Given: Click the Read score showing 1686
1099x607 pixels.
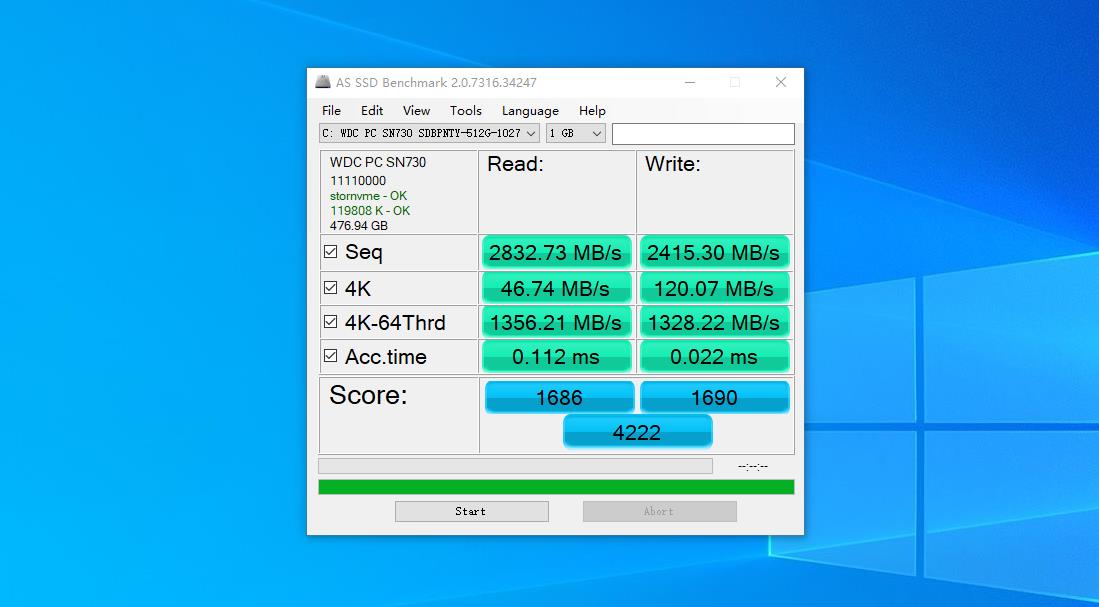Looking at the screenshot, I should click(x=558, y=397).
